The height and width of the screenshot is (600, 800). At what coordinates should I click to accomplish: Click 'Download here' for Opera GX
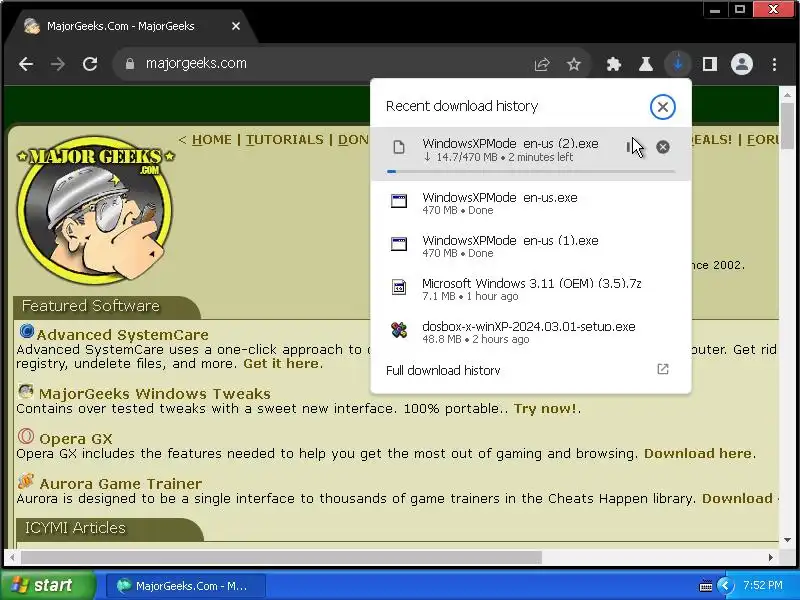[x=697, y=454]
